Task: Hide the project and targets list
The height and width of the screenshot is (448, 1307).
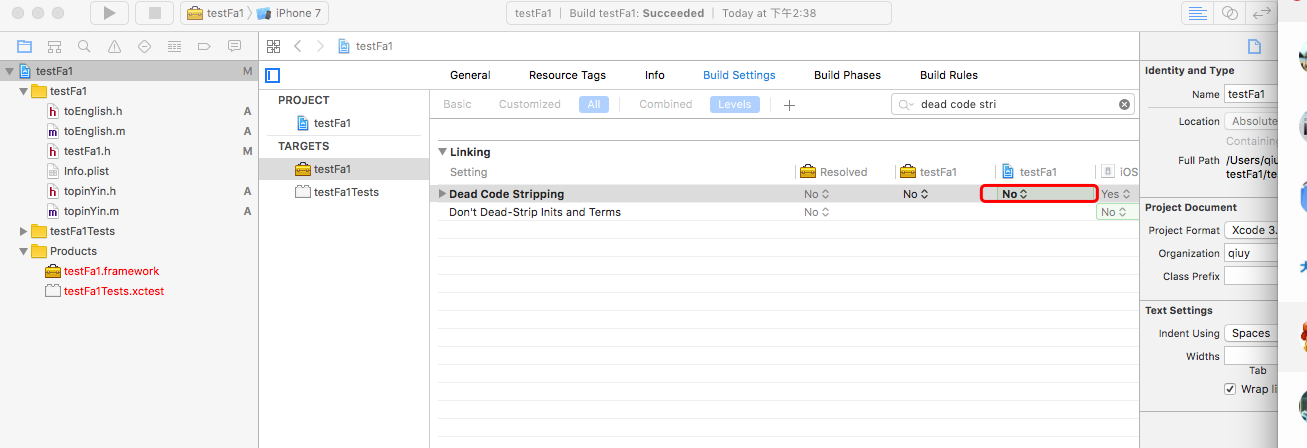Action: pyautogui.click(x=273, y=75)
